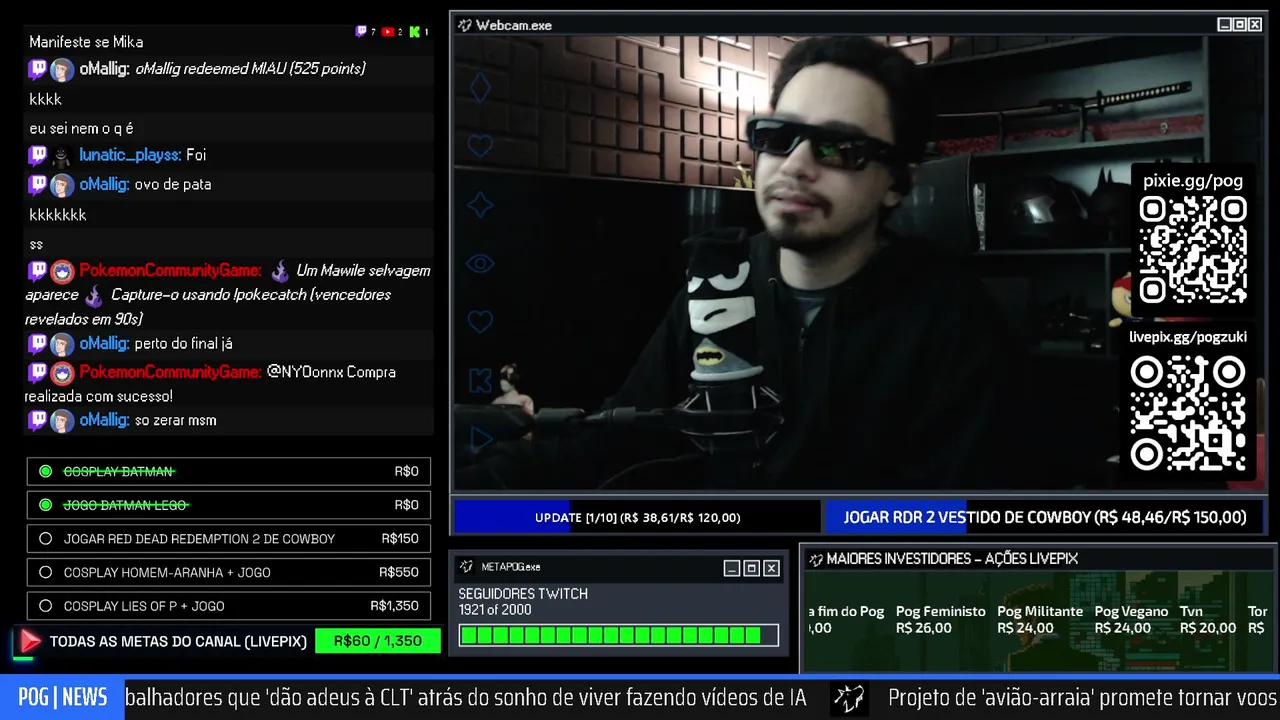
Task: Click the 'eu sei nem o q é' chat message
Action: click(81, 129)
